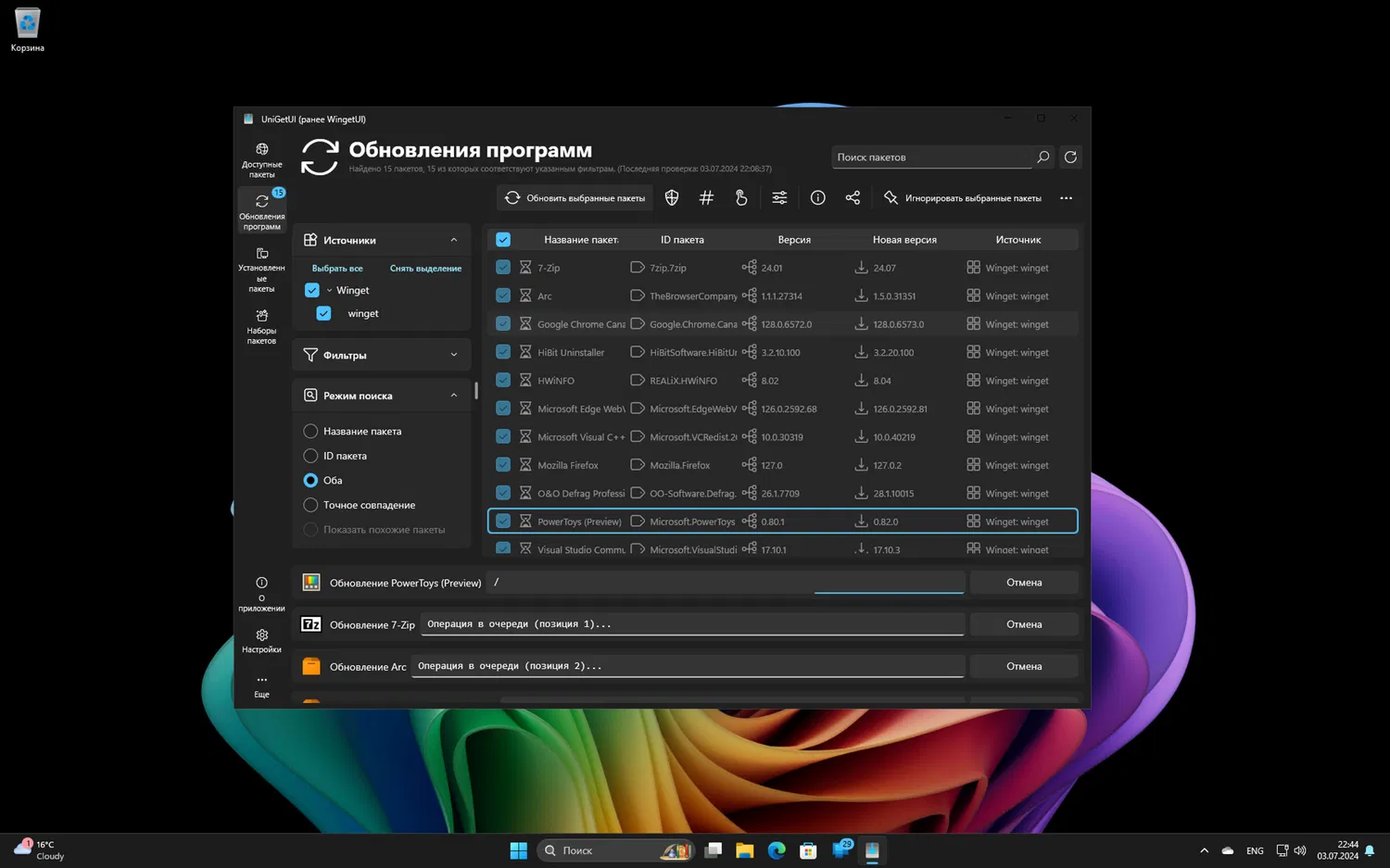This screenshot has height=868, width=1390.
Task: Toggle the Winget source checkbox
Action: tap(312, 290)
